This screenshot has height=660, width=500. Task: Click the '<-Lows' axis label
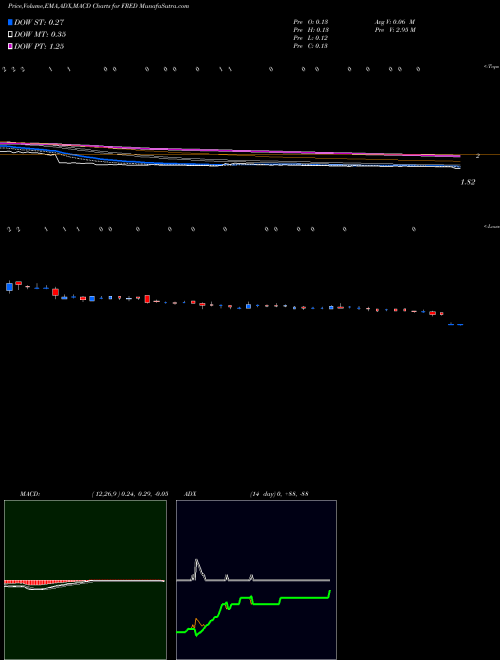click(x=492, y=227)
